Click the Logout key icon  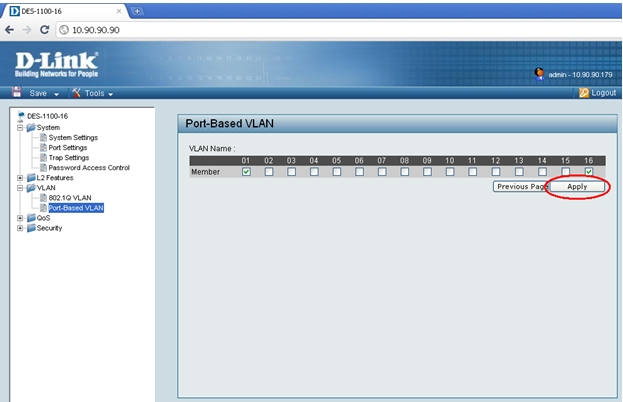click(x=584, y=93)
